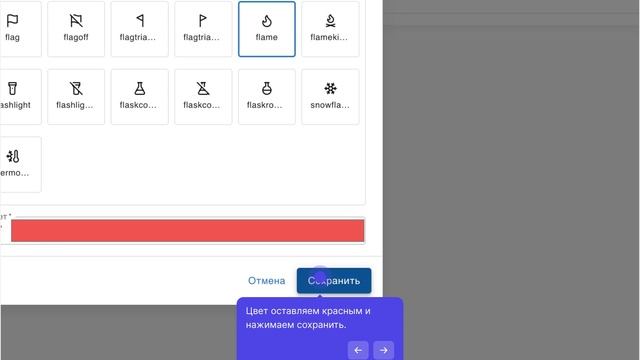
Task: Choose the crossed-out flashlight off icon
Action: (x=76, y=97)
